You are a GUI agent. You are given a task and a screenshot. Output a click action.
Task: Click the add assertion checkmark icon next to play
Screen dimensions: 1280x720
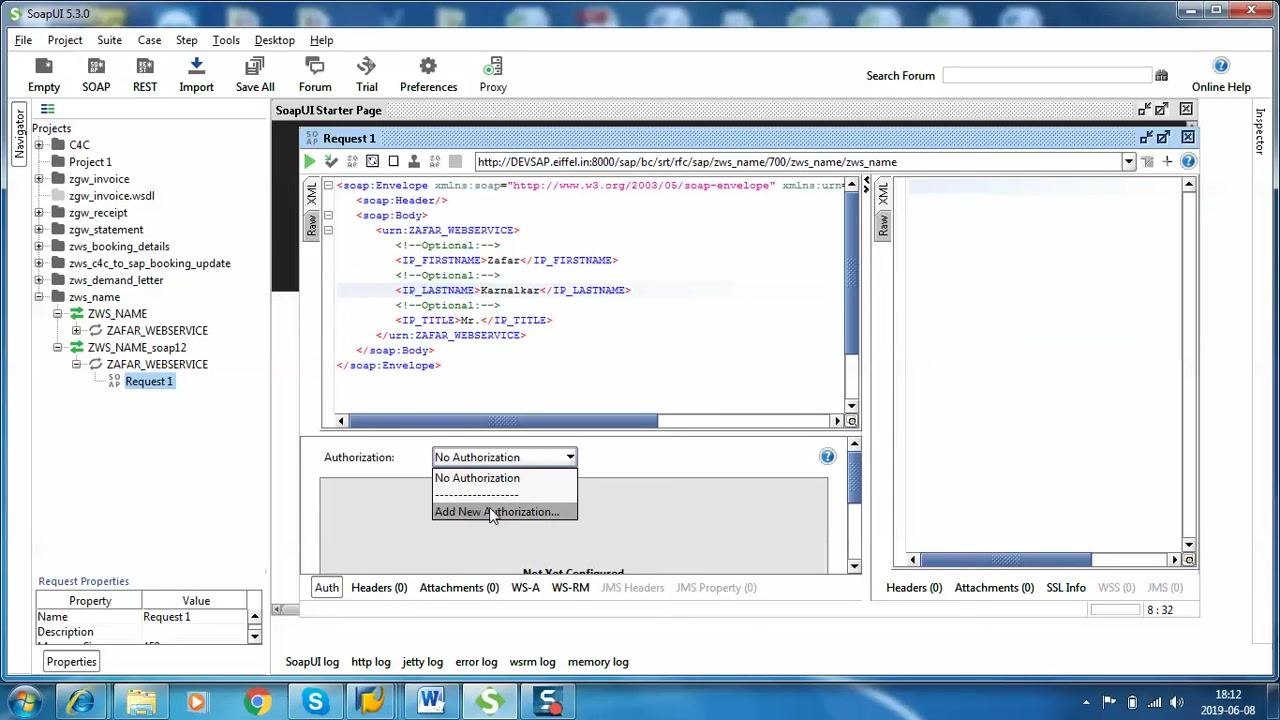[x=331, y=161]
